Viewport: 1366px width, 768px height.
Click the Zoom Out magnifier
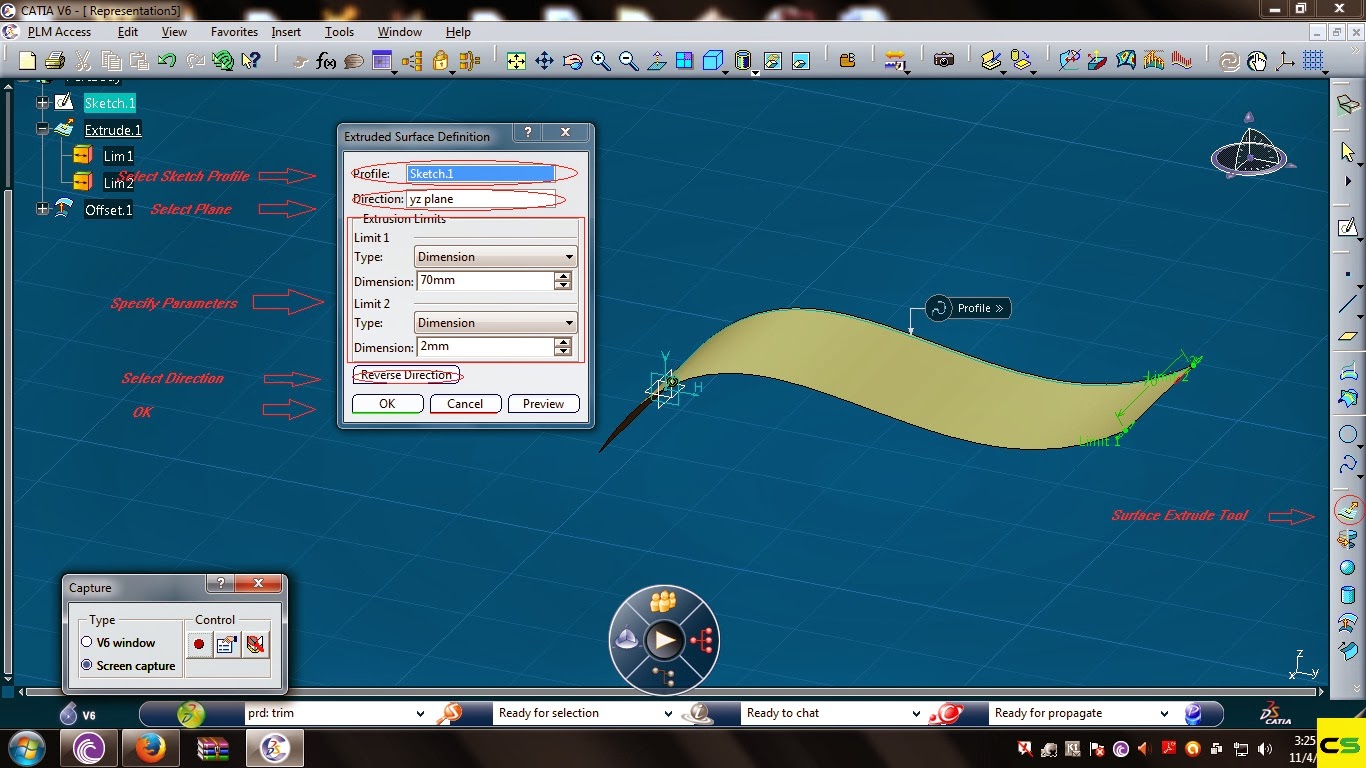click(x=629, y=61)
